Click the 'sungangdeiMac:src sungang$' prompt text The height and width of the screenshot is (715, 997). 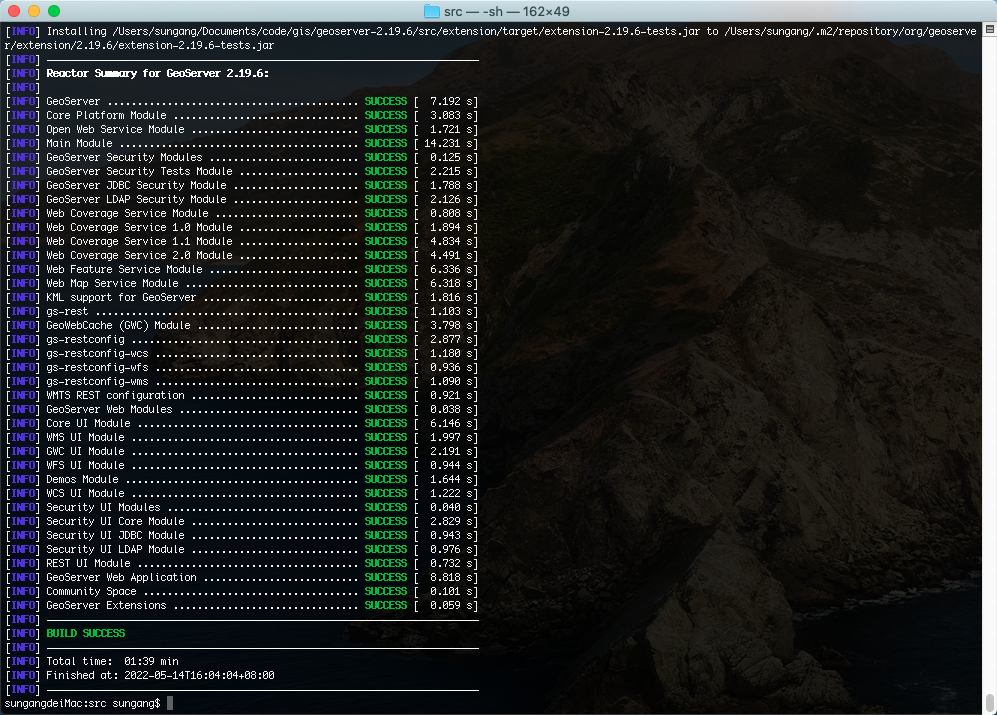82,703
